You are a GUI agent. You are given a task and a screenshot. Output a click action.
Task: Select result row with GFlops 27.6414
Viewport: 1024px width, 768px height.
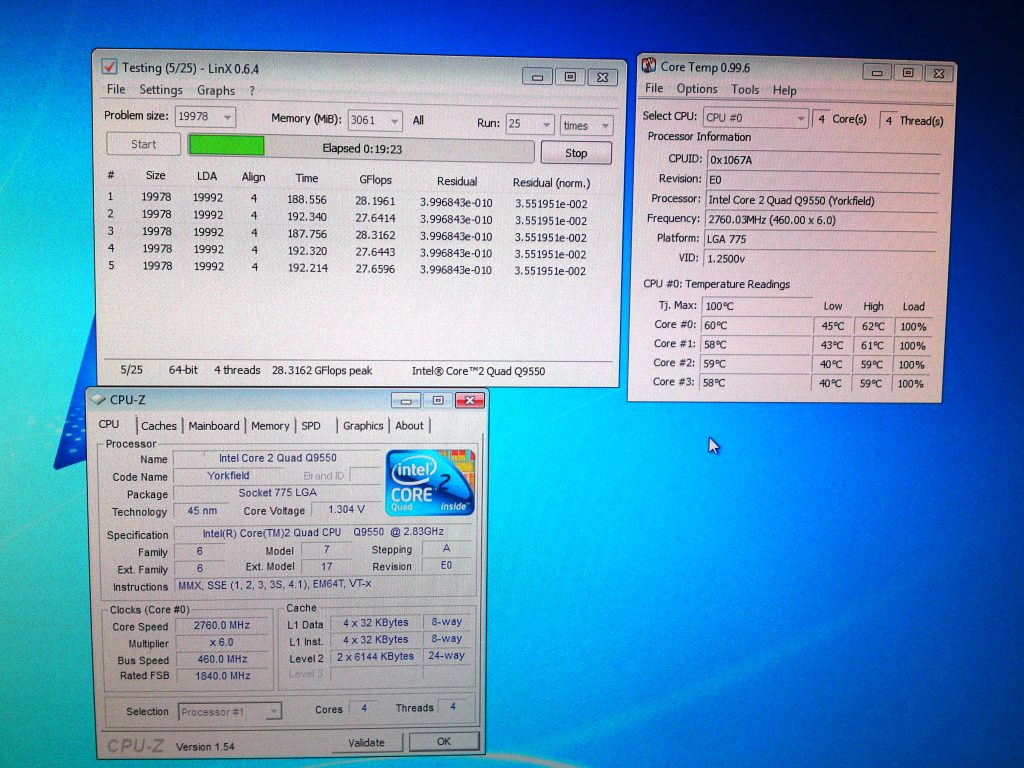click(348, 216)
